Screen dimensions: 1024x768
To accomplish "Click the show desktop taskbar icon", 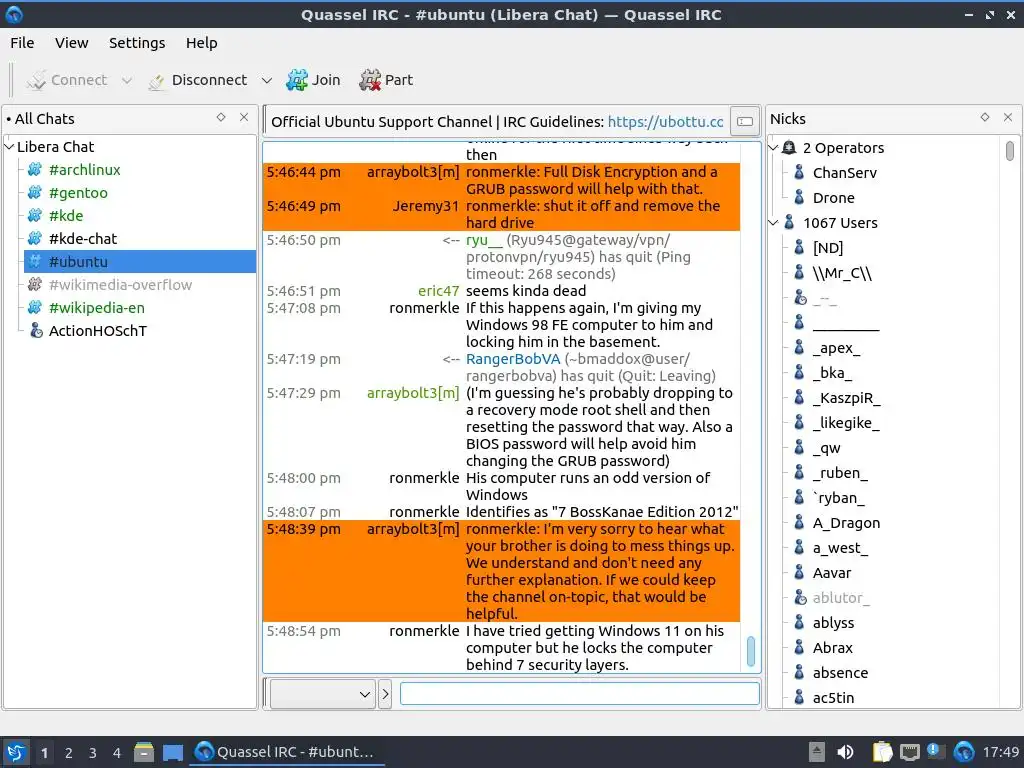I will pyautogui.click(x=173, y=752).
